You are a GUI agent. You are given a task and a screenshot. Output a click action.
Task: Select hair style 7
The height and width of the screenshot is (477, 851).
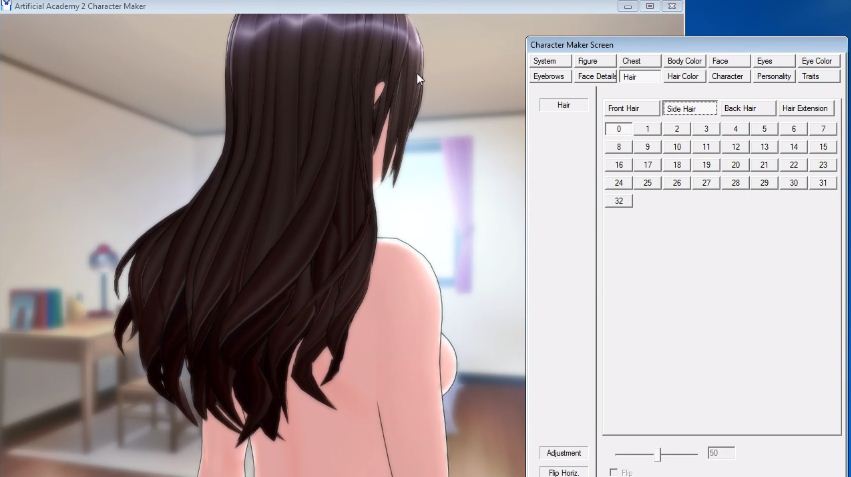point(823,129)
